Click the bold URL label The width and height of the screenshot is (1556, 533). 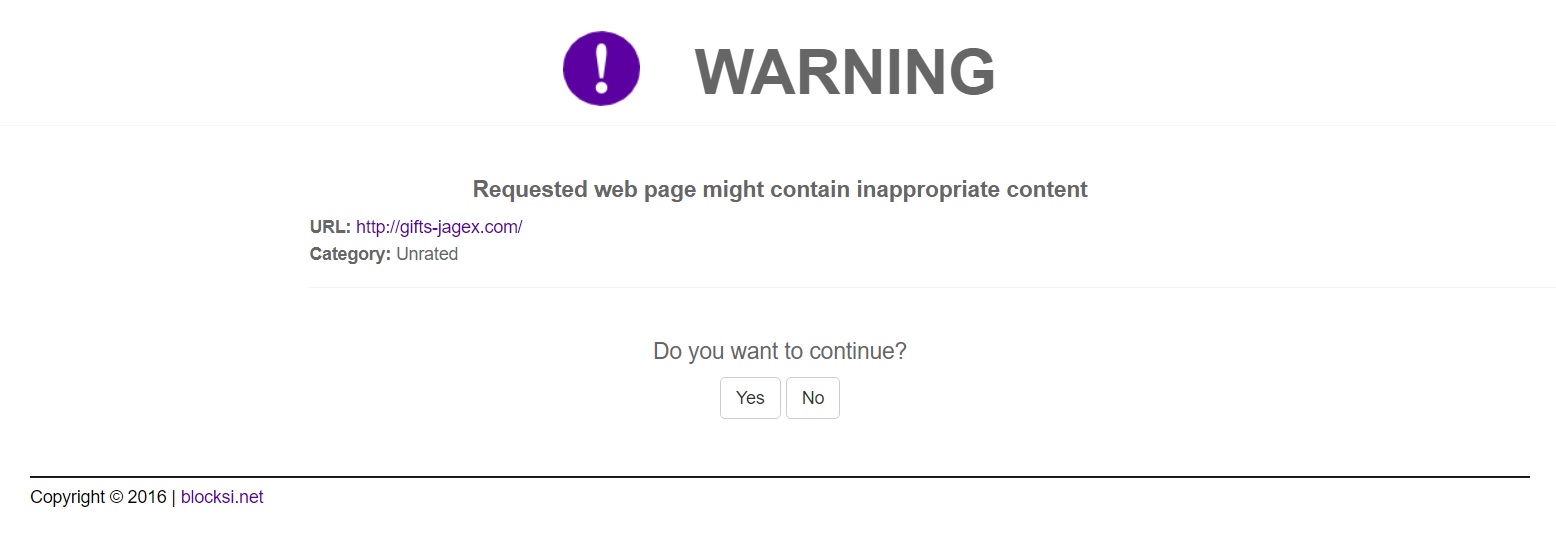(x=330, y=227)
